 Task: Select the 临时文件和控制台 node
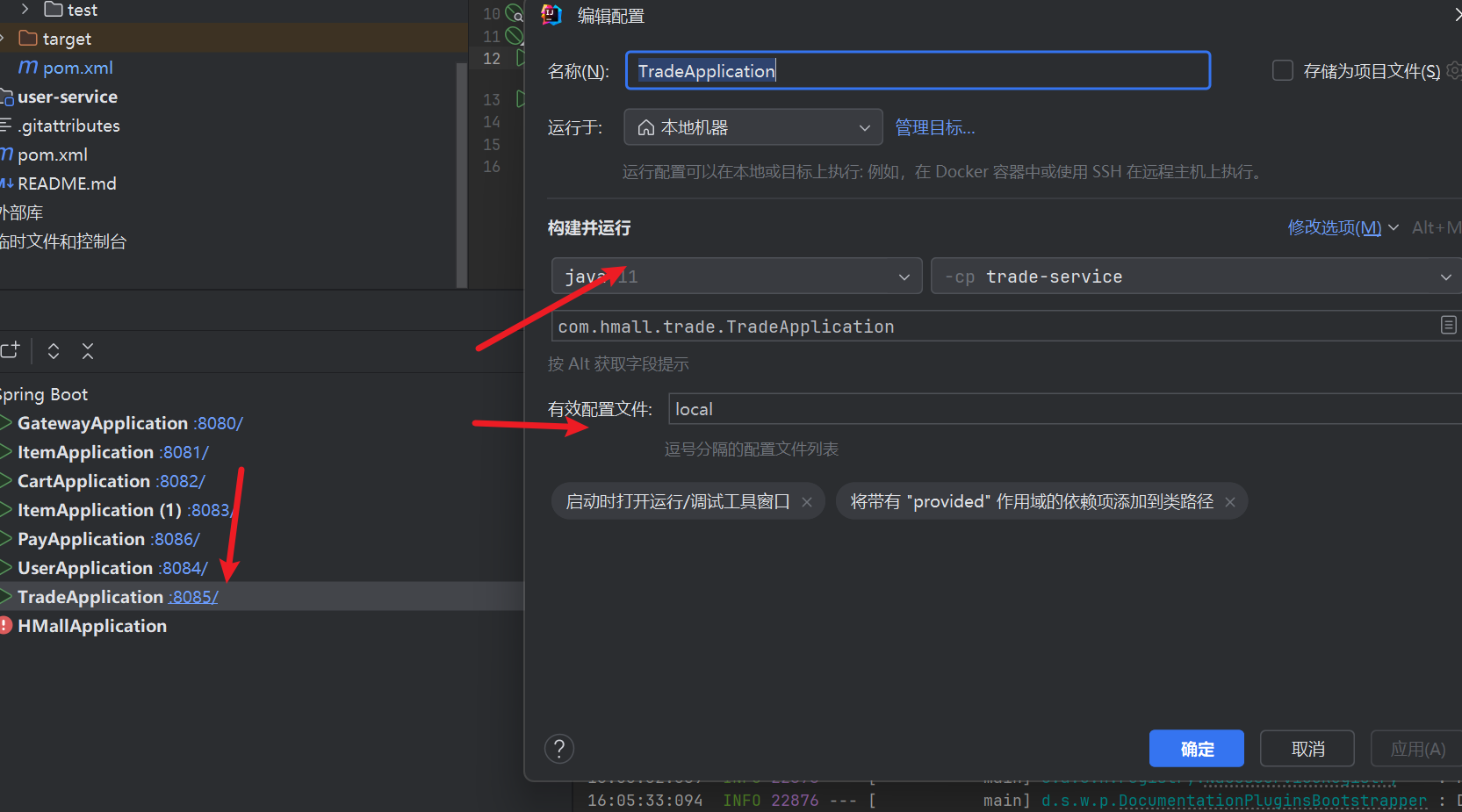pos(63,241)
